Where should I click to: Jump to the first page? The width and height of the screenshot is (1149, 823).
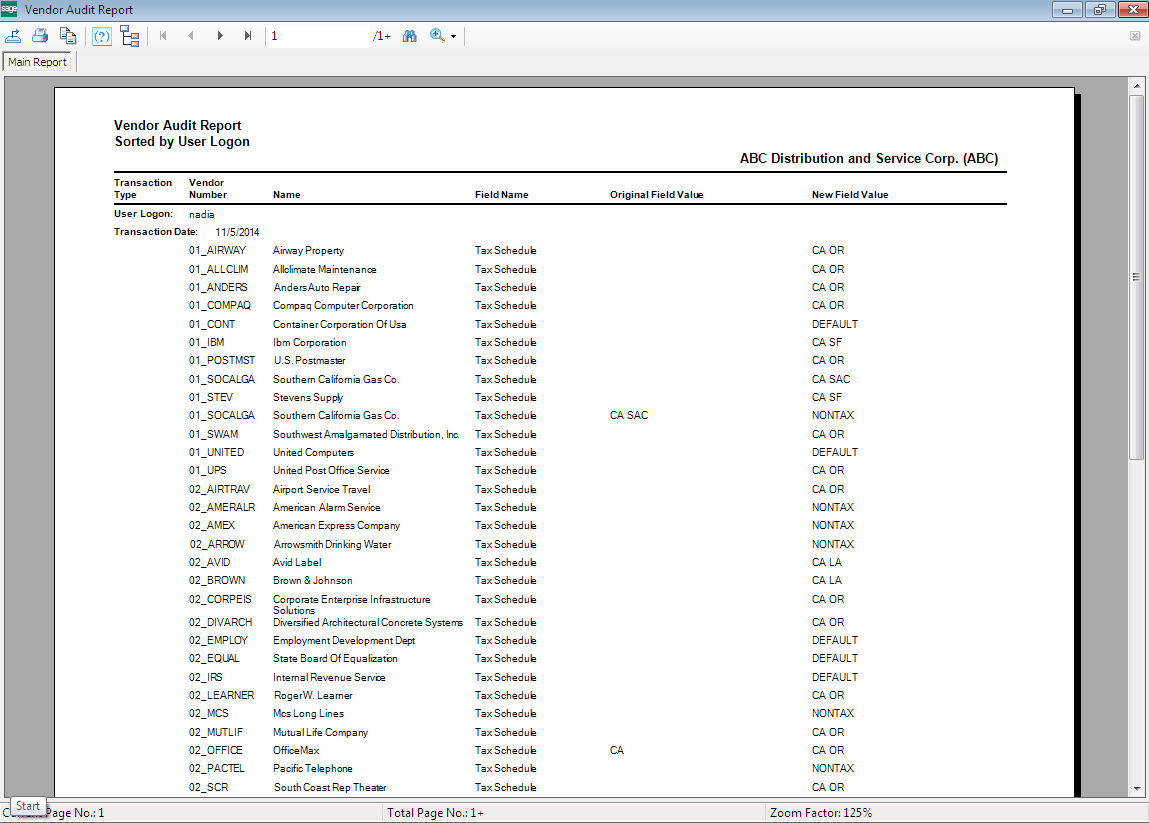[x=162, y=36]
